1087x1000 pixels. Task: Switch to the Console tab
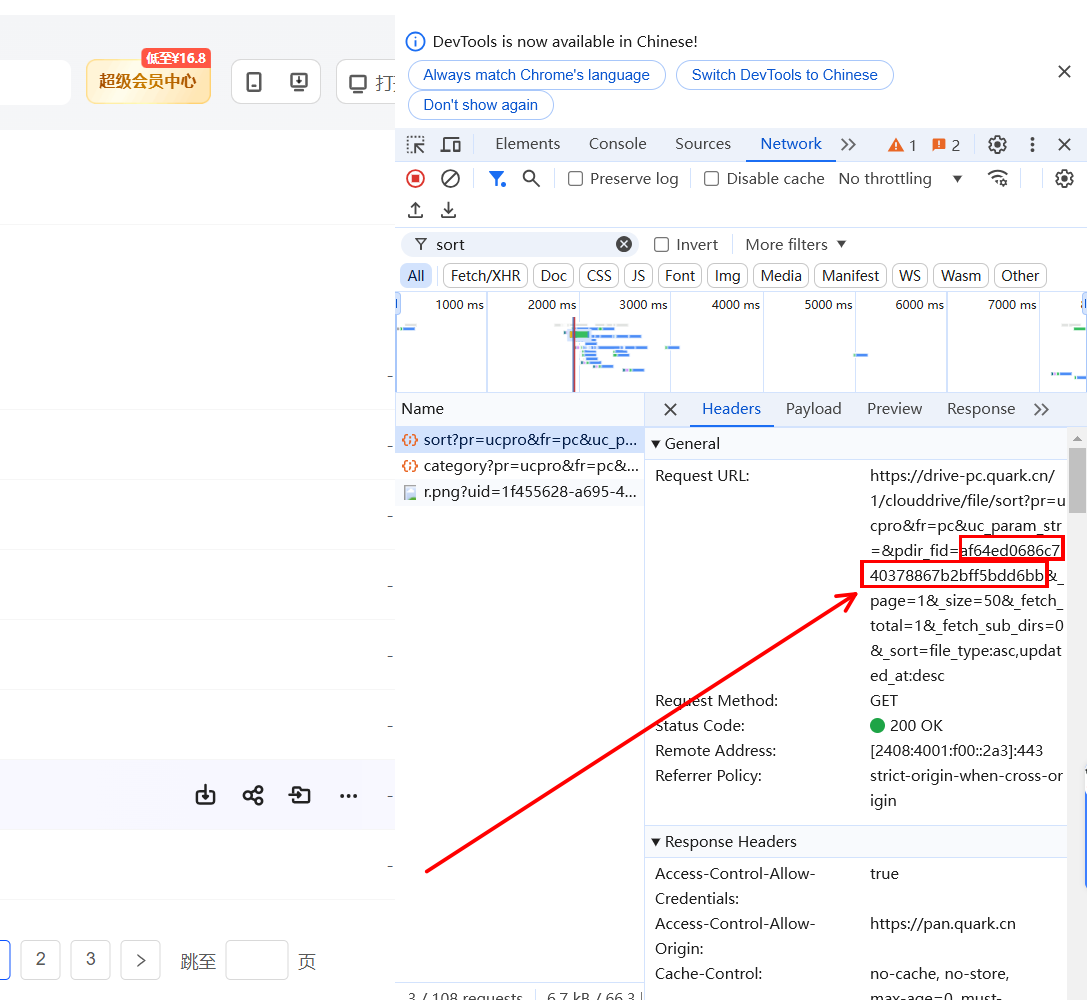tap(617, 144)
